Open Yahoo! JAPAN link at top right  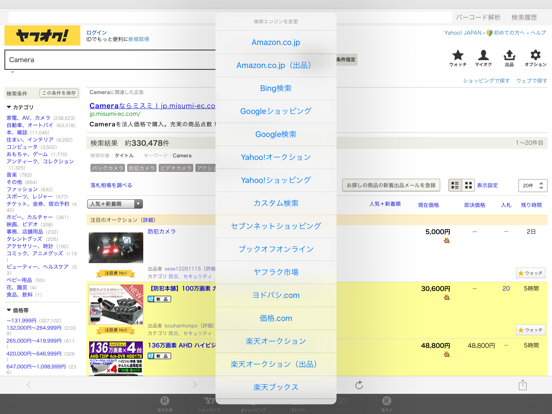tap(463, 33)
